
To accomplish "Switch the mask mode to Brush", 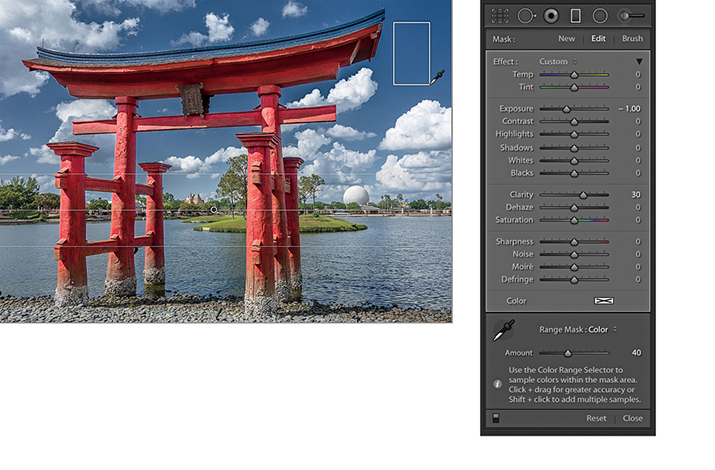I will pyautogui.click(x=632, y=38).
